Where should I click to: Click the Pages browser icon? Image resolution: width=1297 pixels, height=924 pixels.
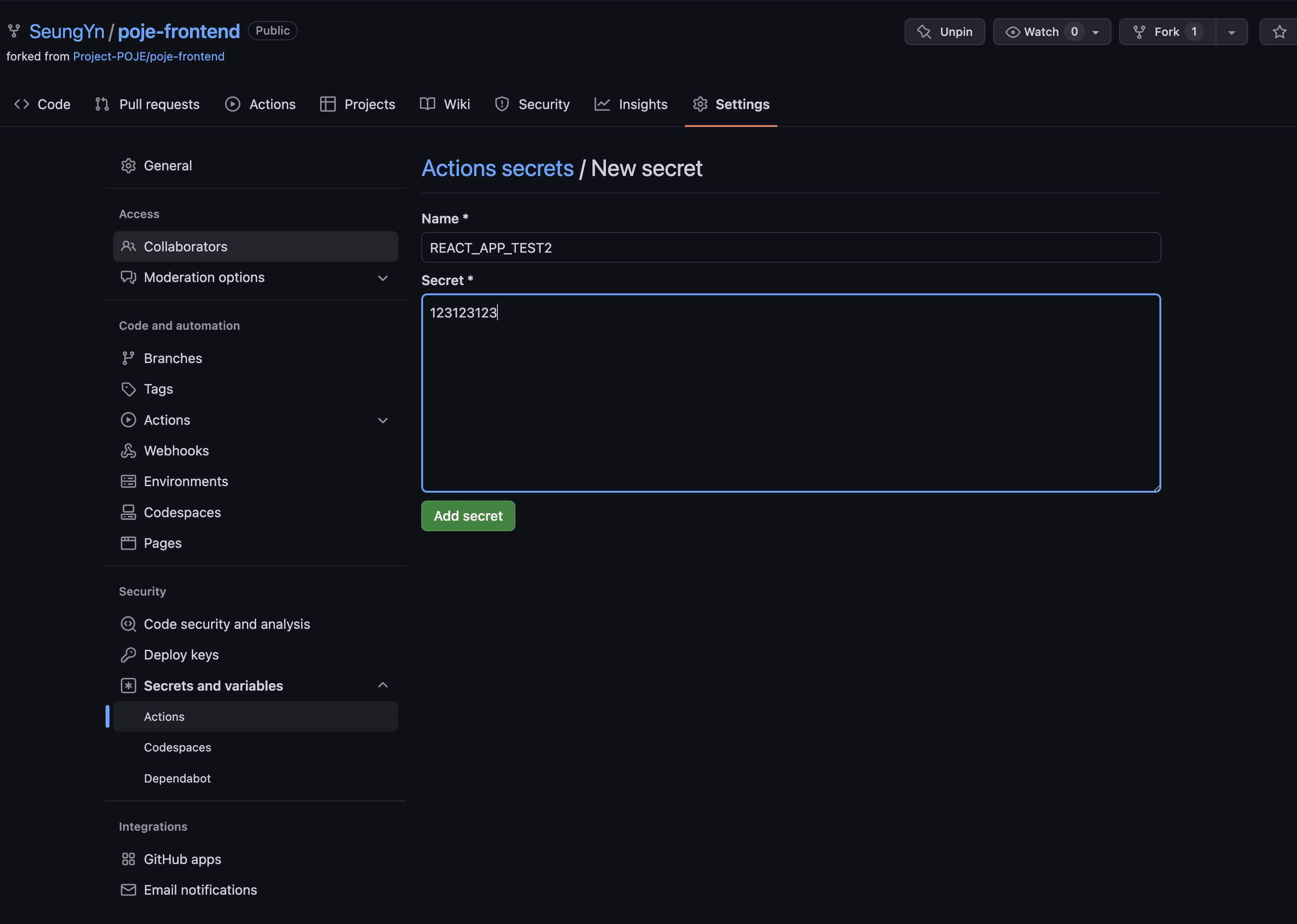click(129, 543)
